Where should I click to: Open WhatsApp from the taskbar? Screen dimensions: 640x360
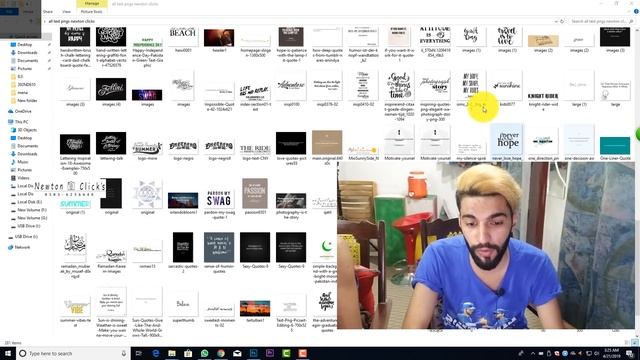click(x=204, y=353)
